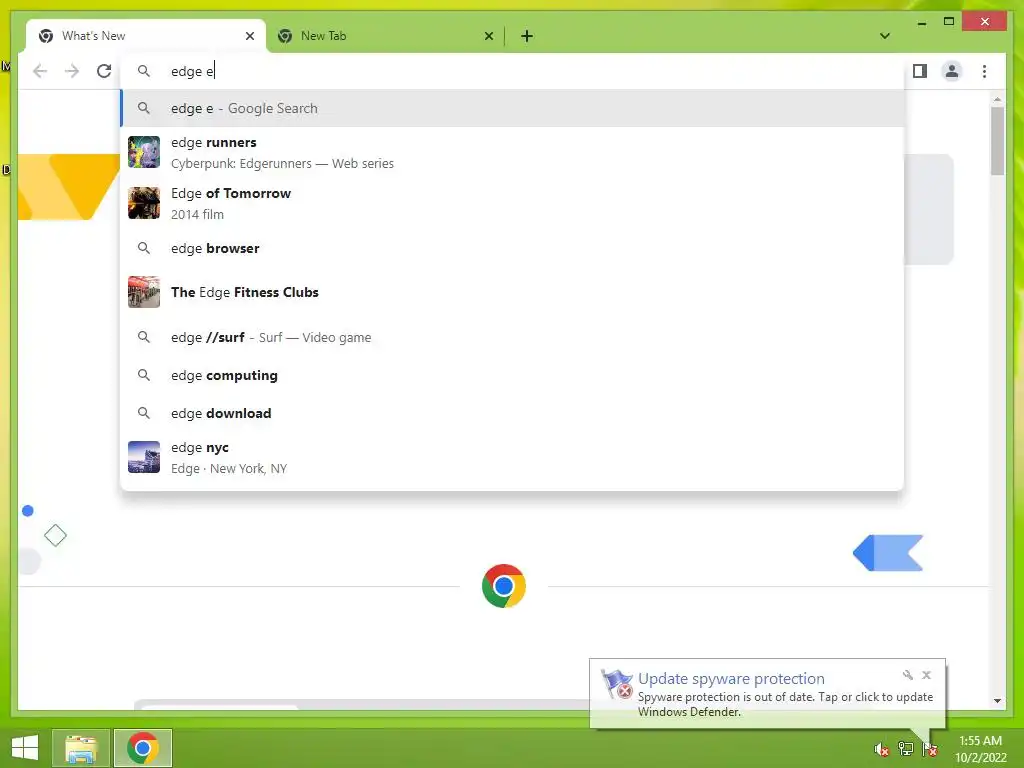Image resolution: width=1024 pixels, height=768 pixels.
Task: Choose the 'edge runners' suggestion
Action: (512, 152)
